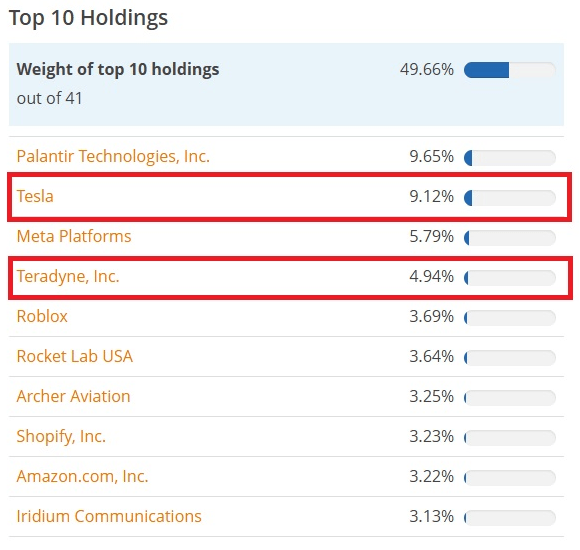Open the Roblox holding link
Screen dimensions: 580x550
point(42,317)
